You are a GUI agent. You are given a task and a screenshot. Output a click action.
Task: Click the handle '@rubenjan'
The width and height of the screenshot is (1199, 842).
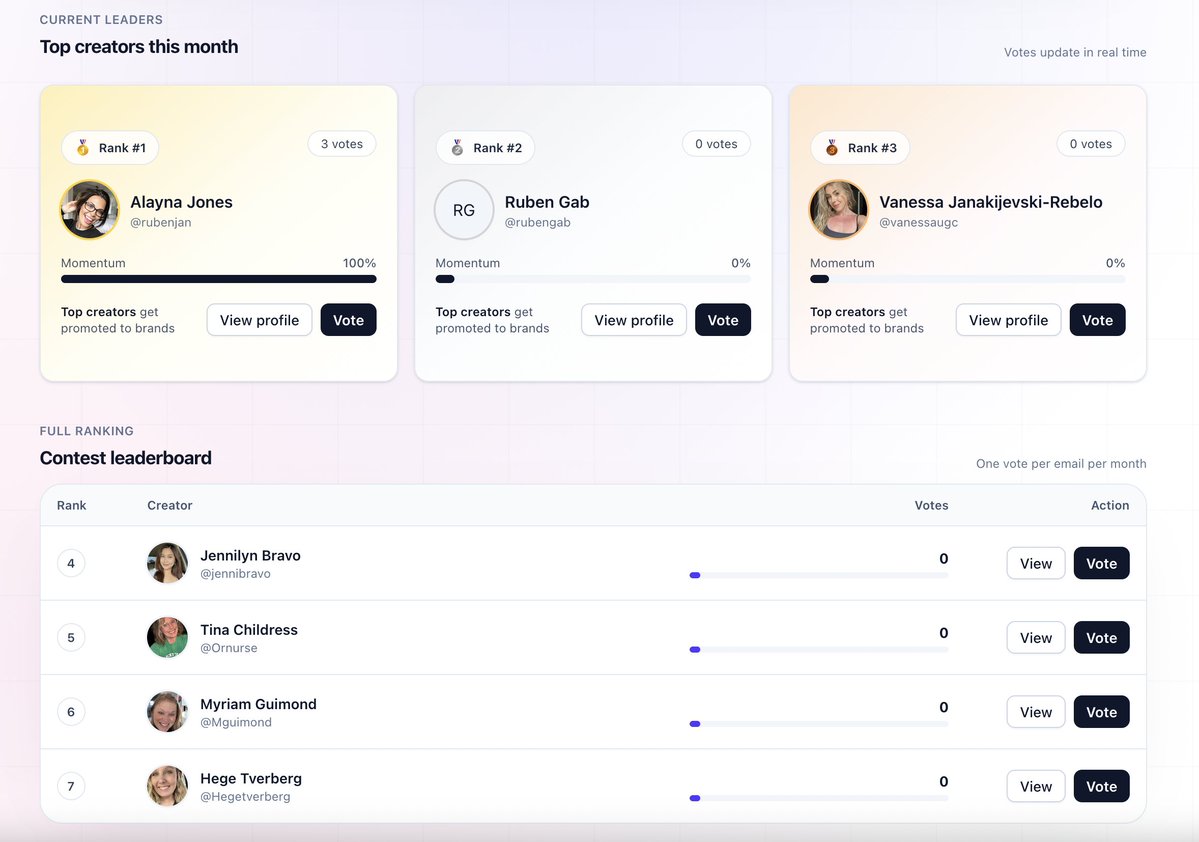(161, 223)
